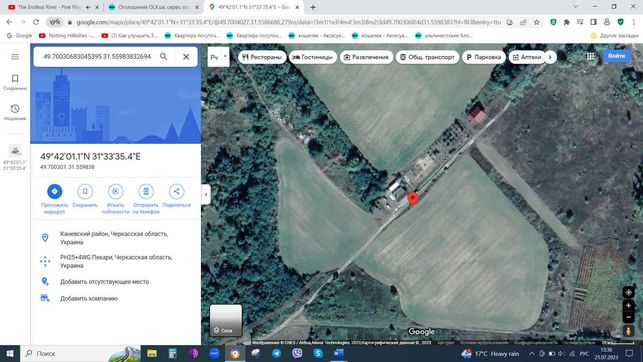This screenshot has width=643, height=362.
Task: Open the Google Maps hamburger menu
Action: tap(15, 57)
